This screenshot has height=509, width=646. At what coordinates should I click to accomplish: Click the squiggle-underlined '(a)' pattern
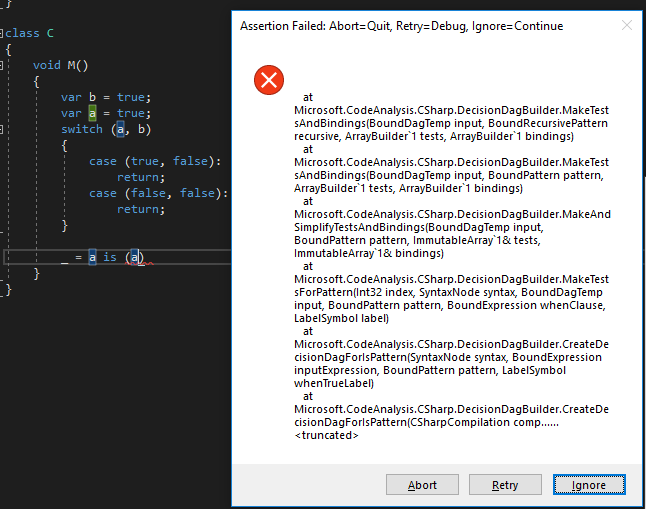pos(135,258)
